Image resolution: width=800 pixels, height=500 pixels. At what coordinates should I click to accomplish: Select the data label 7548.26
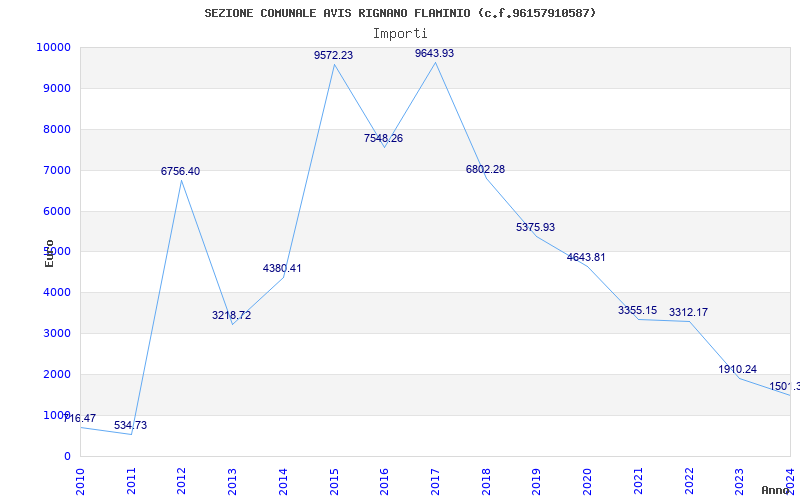(383, 138)
